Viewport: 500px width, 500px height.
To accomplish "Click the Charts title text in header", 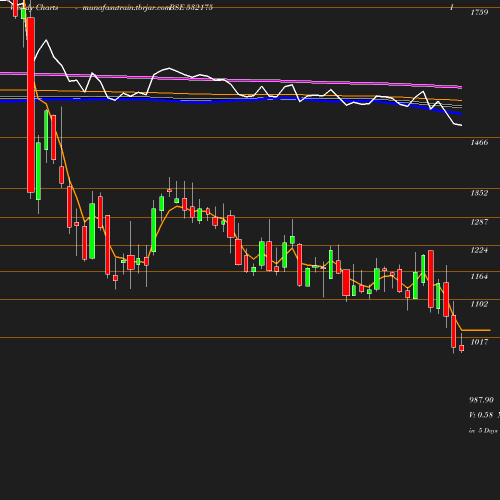I will [47, 8].
